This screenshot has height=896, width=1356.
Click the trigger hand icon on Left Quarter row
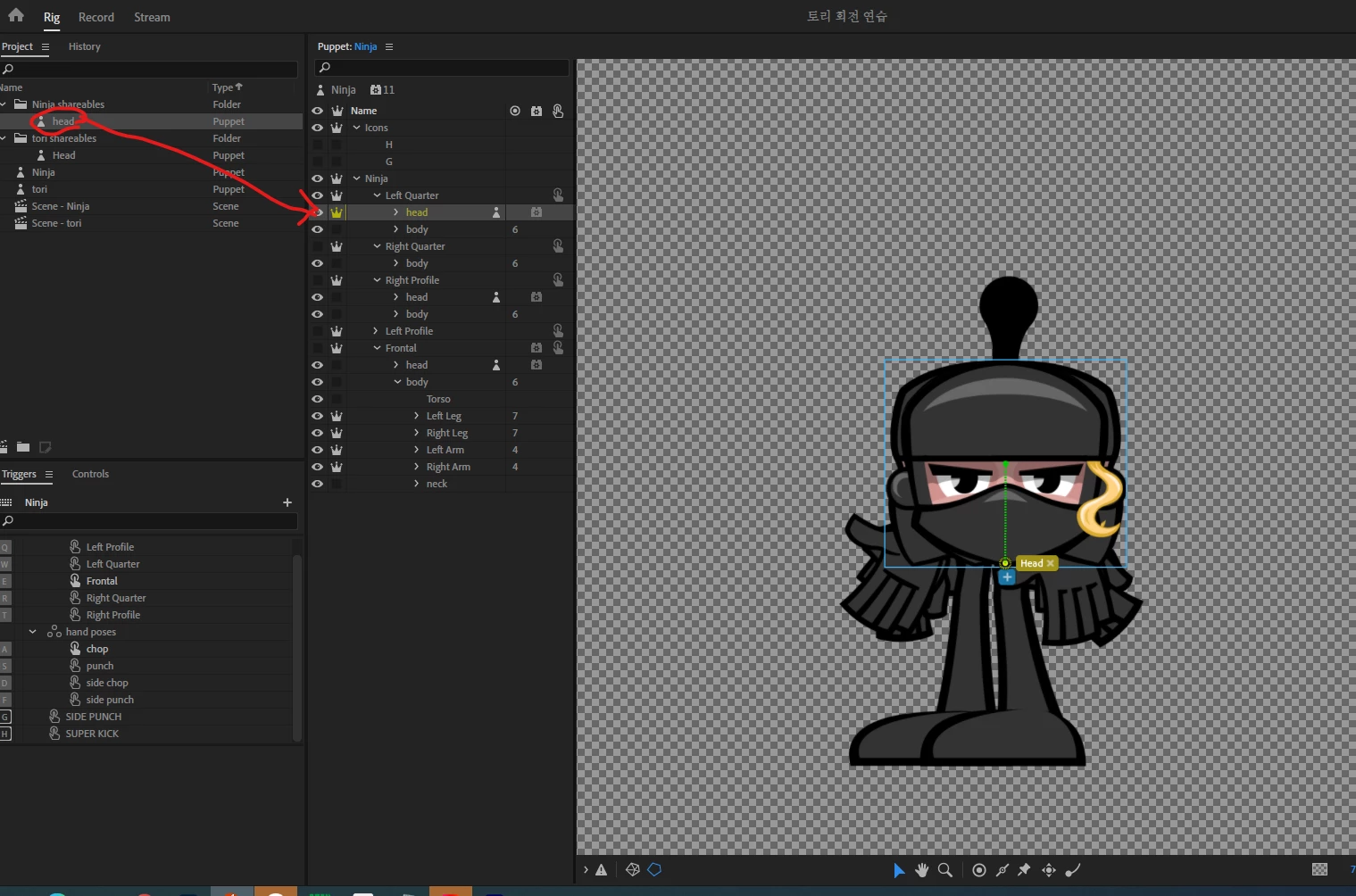[x=558, y=195]
